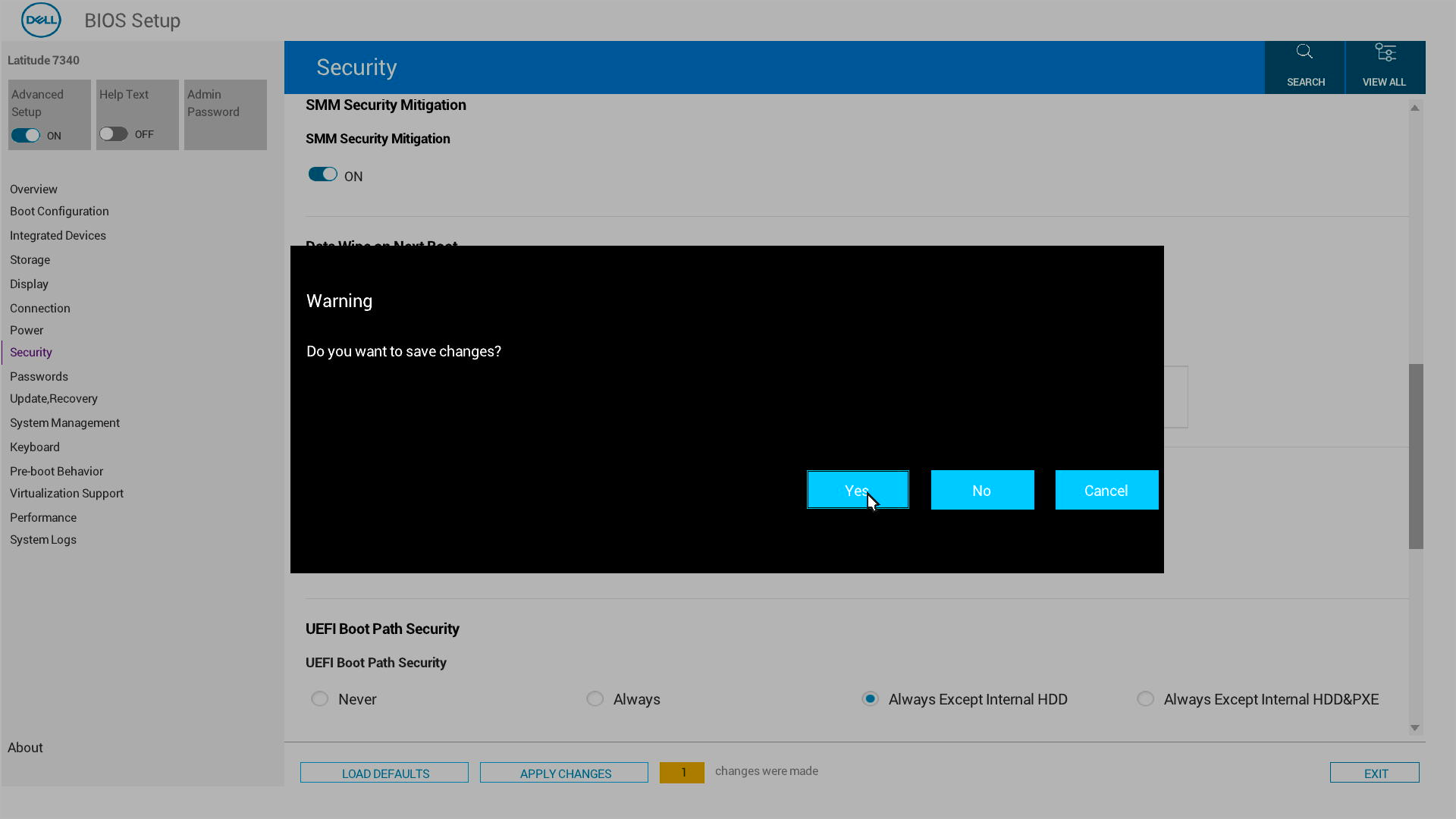Select the Never radio button
The image size is (1456, 819).
pos(319,698)
